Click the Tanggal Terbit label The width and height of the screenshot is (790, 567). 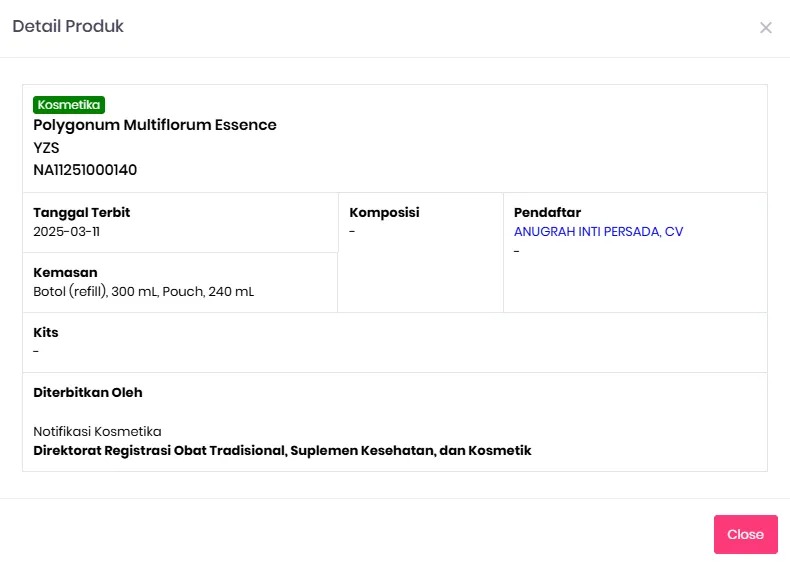[x=82, y=213]
